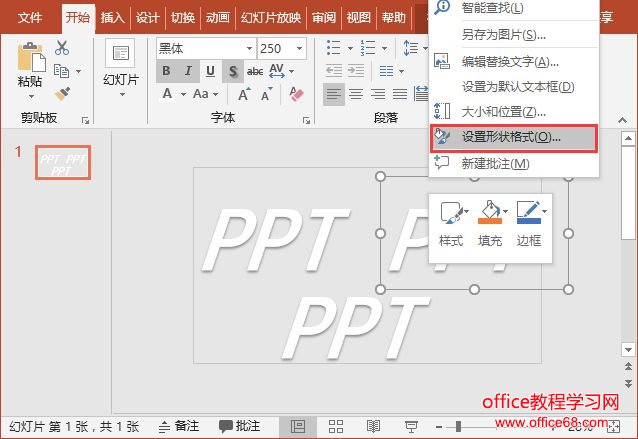The width and height of the screenshot is (638, 439).
Task: Choose 新建批注(M) menu entry
Action: [514, 164]
